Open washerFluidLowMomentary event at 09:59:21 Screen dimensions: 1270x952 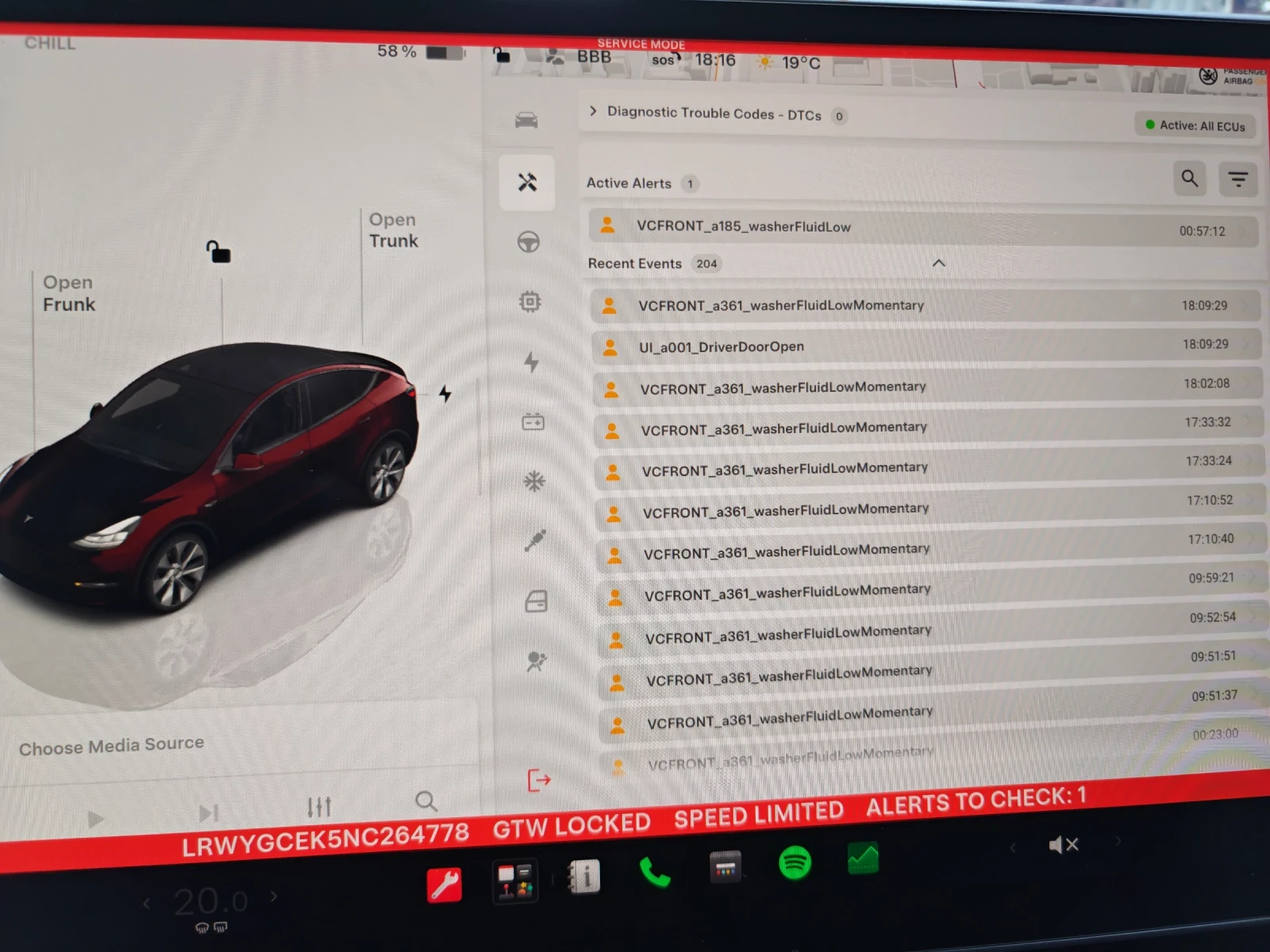pyautogui.click(x=931, y=588)
